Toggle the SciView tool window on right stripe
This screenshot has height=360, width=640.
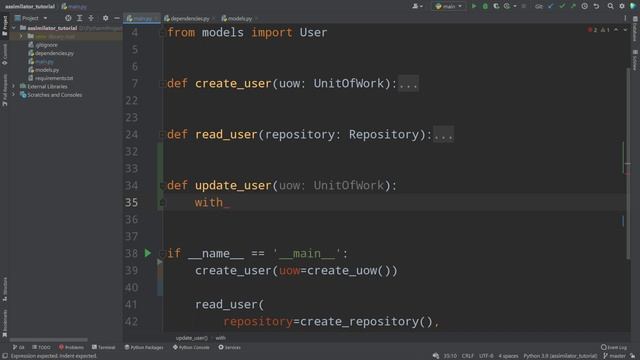tap(635, 60)
